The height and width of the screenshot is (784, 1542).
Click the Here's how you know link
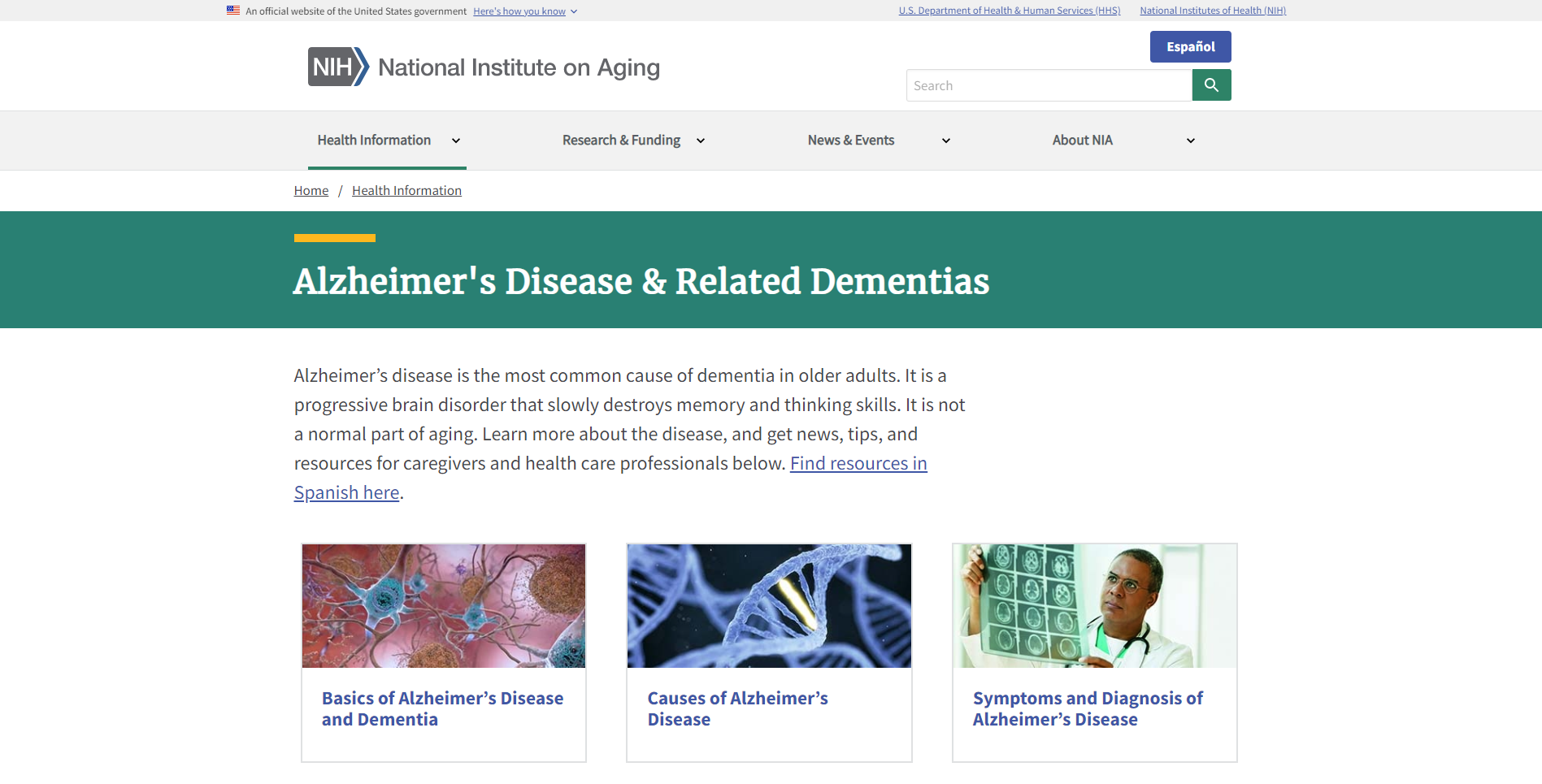[519, 11]
